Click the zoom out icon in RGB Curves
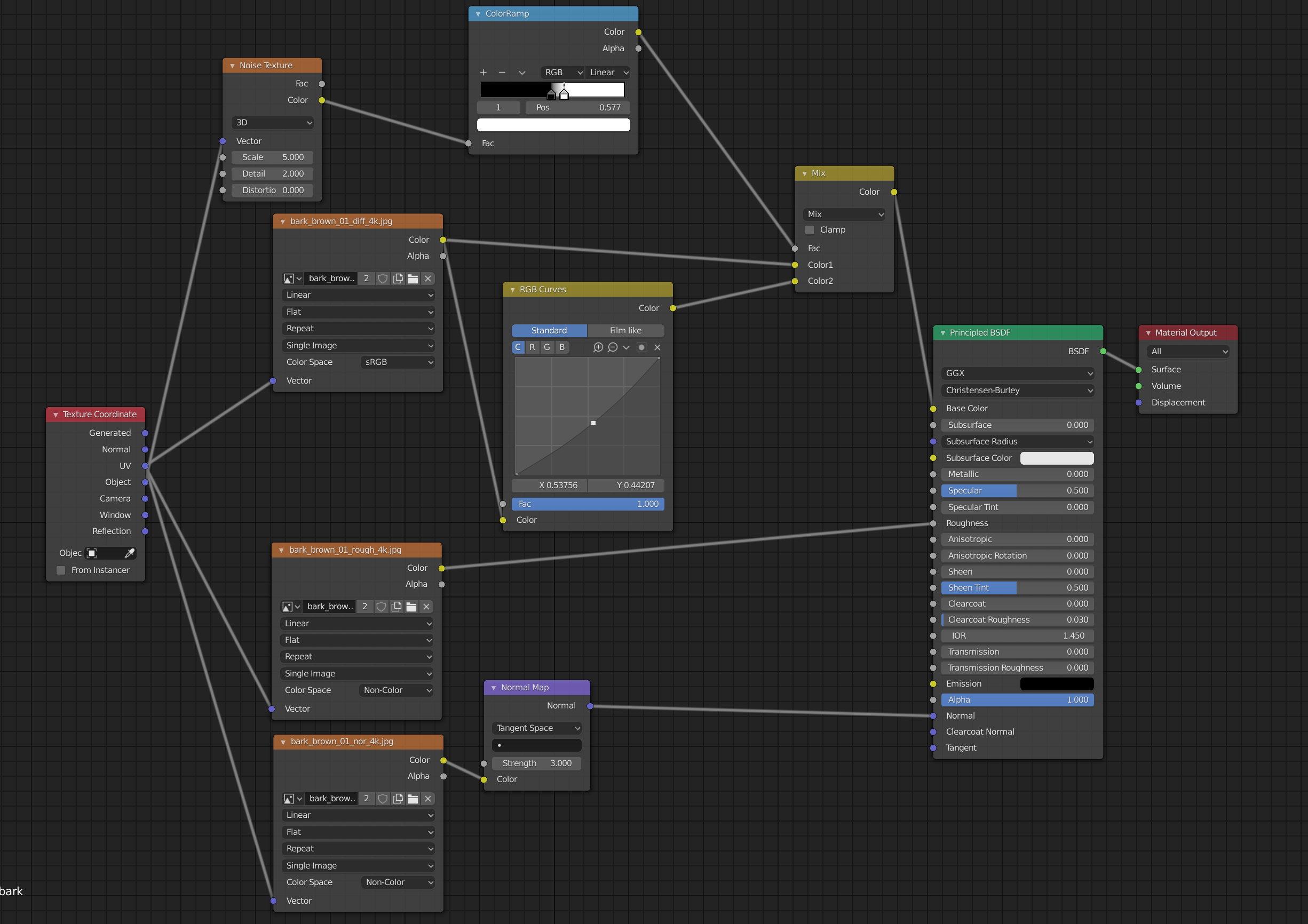Screen dimensions: 1308x924 [x=613, y=347]
